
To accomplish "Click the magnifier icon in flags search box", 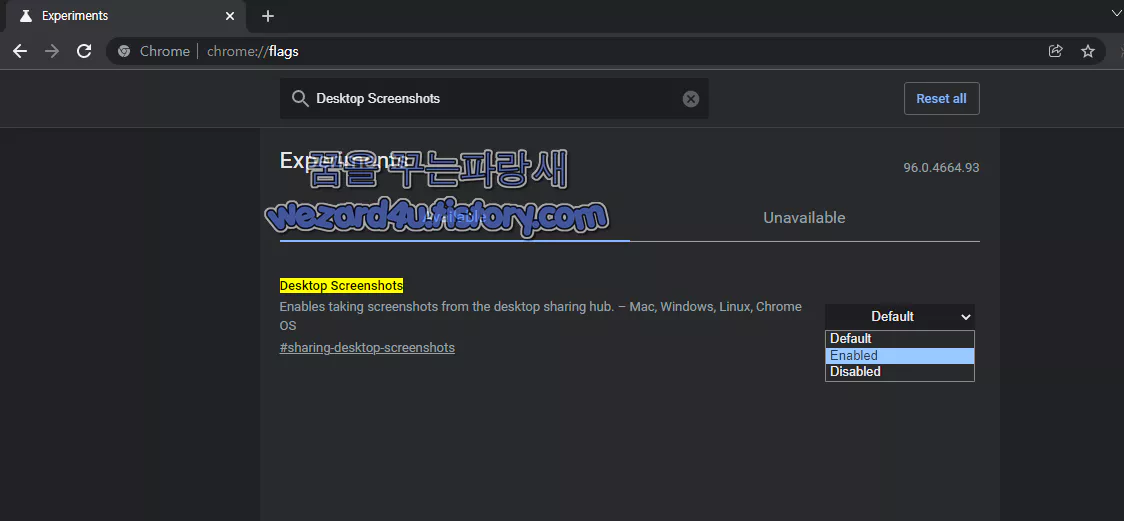I will [300, 99].
